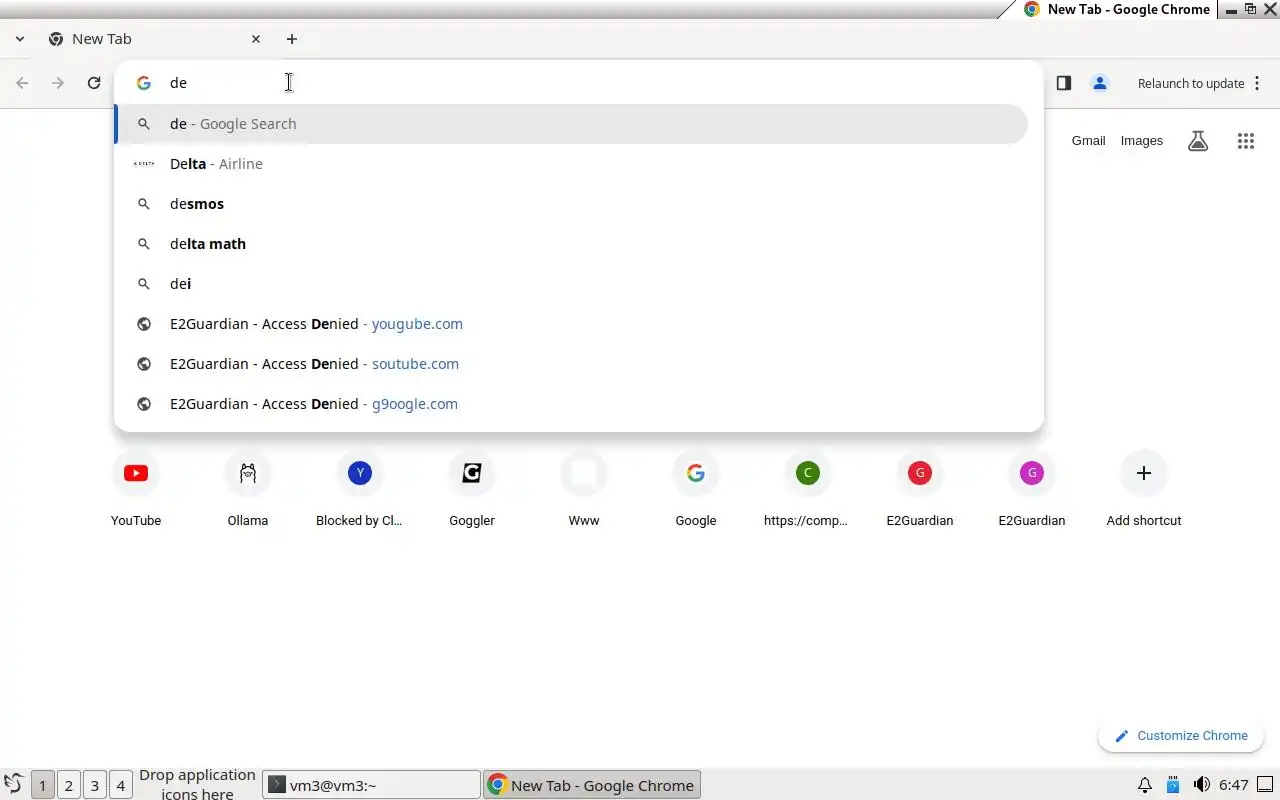Screen dimensions: 1280x800
Task: Click the address bar containing 'de'
Action: [x=578, y=83]
